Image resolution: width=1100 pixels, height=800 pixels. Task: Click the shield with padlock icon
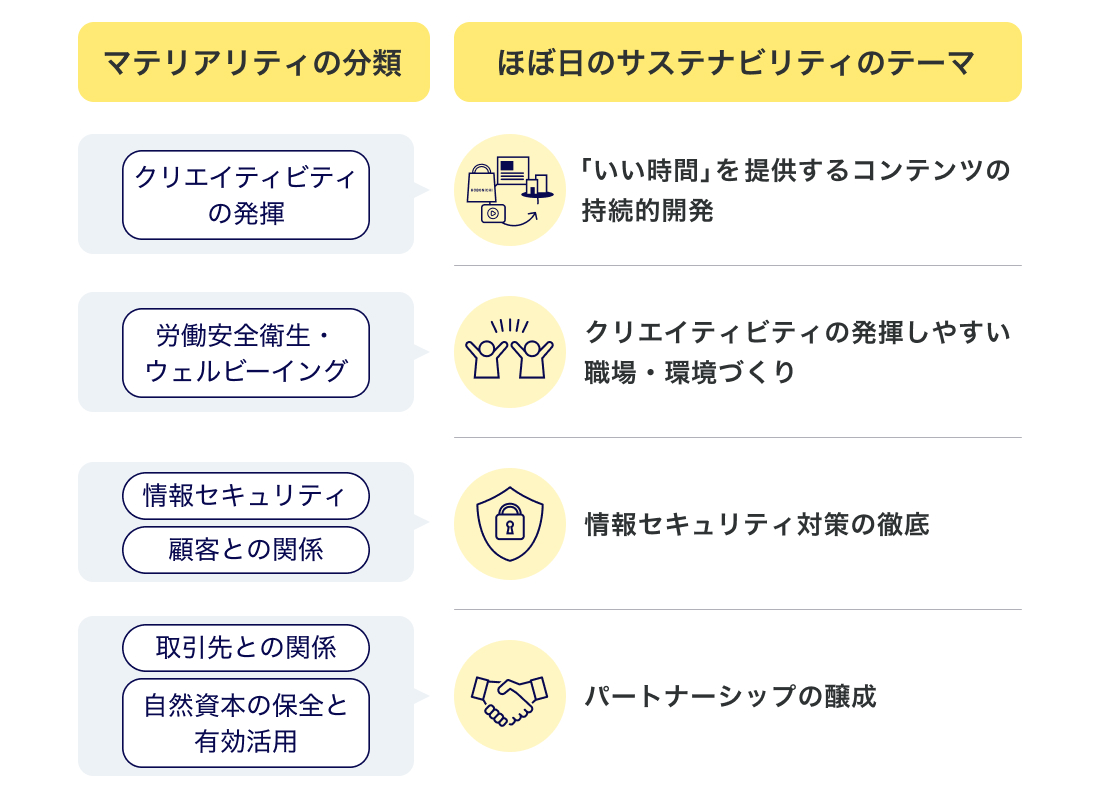pos(509,524)
